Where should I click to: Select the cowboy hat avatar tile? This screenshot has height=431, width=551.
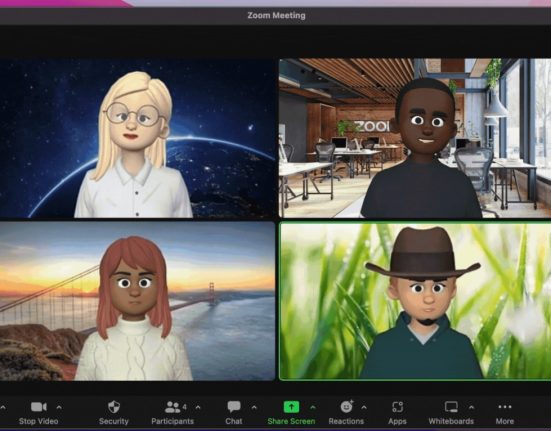(x=415, y=301)
